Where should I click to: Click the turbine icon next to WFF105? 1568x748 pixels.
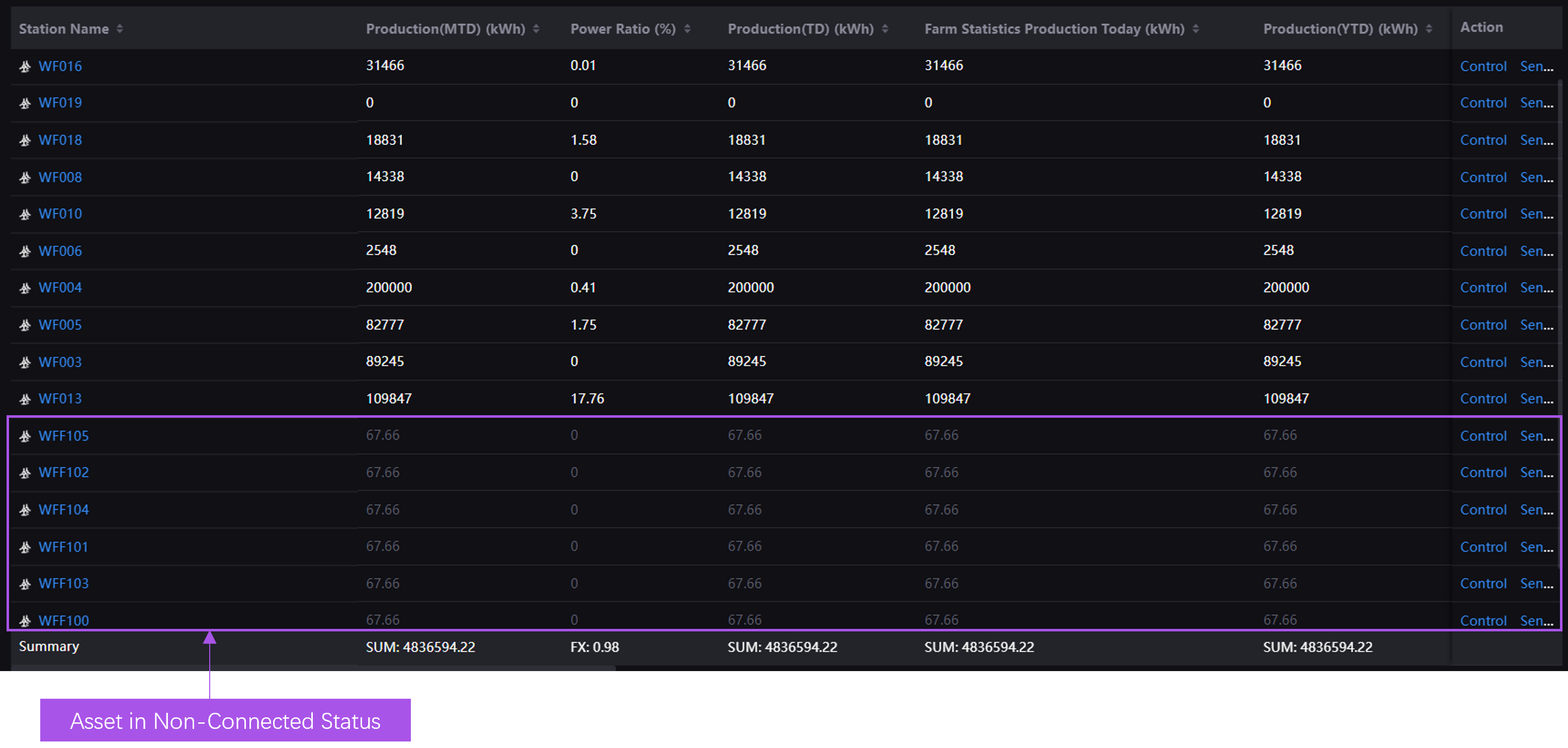pyautogui.click(x=25, y=436)
